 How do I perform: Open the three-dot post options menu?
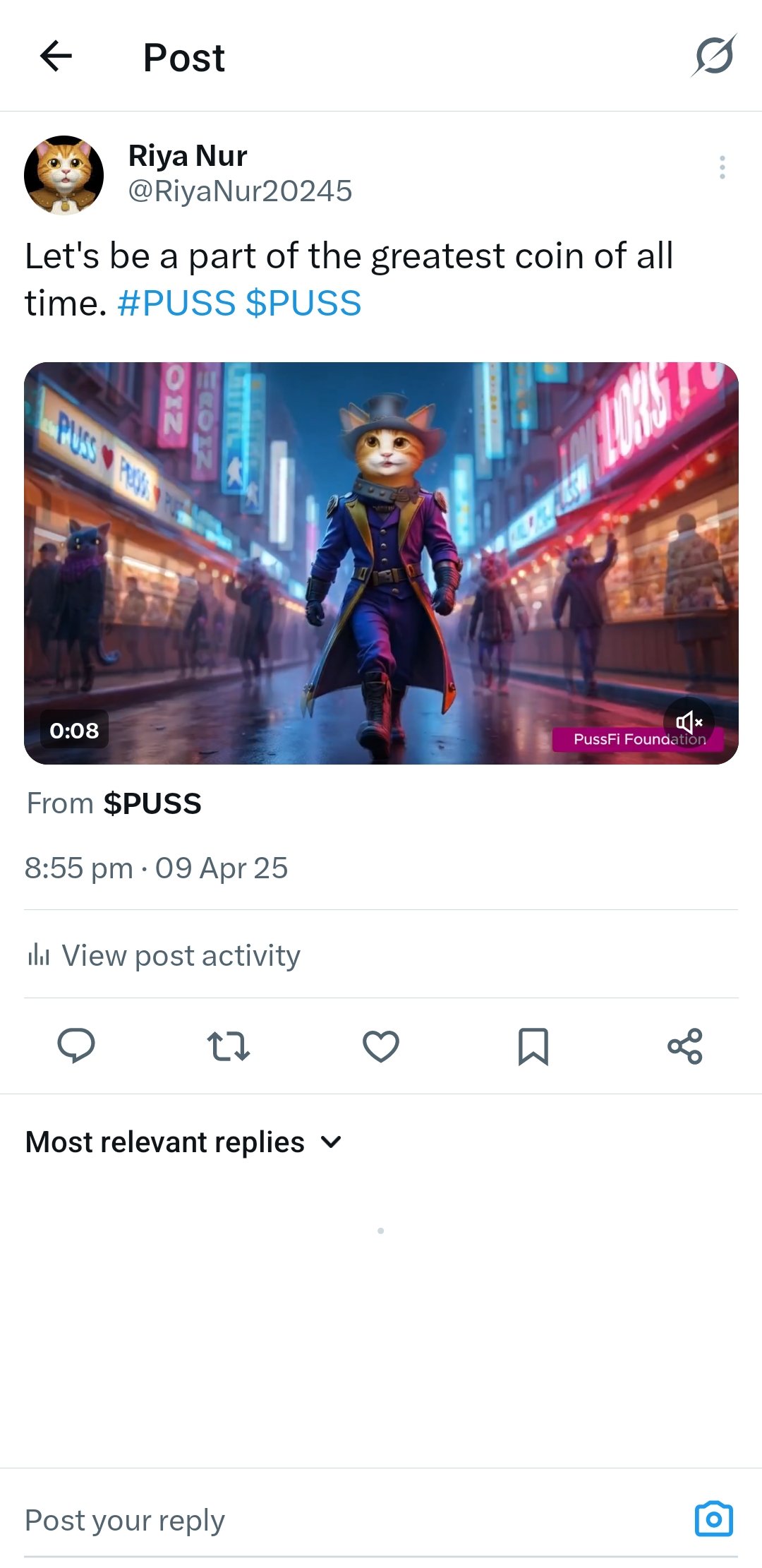[722, 167]
